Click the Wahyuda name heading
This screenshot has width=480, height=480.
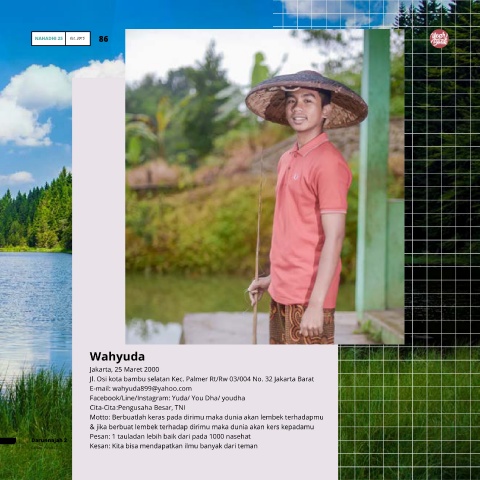click(x=117, y=356)
